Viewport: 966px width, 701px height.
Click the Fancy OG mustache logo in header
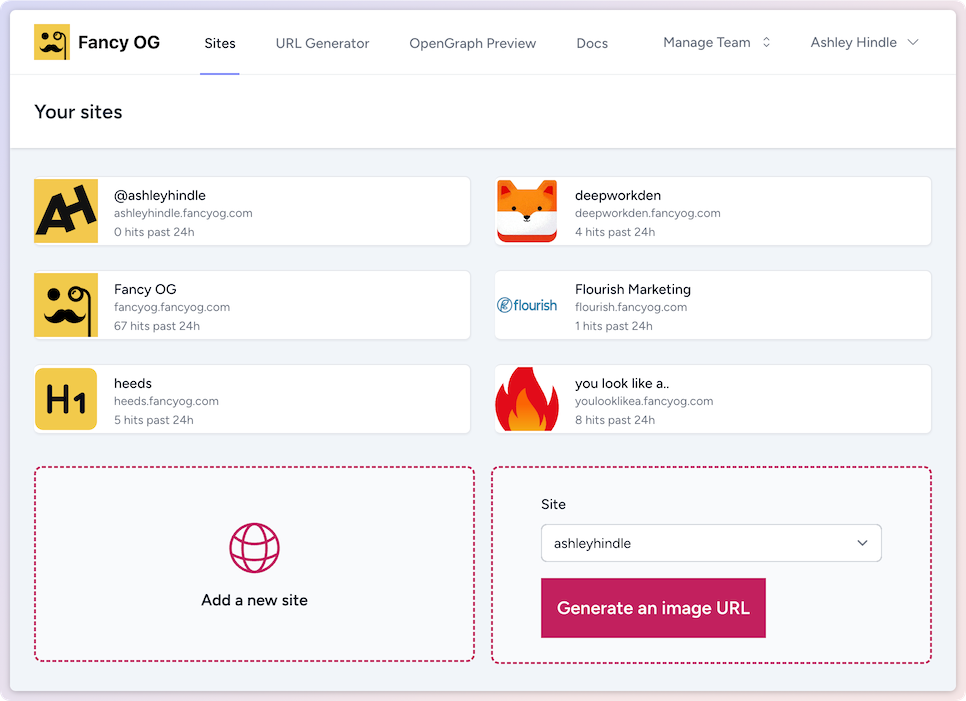52,43
